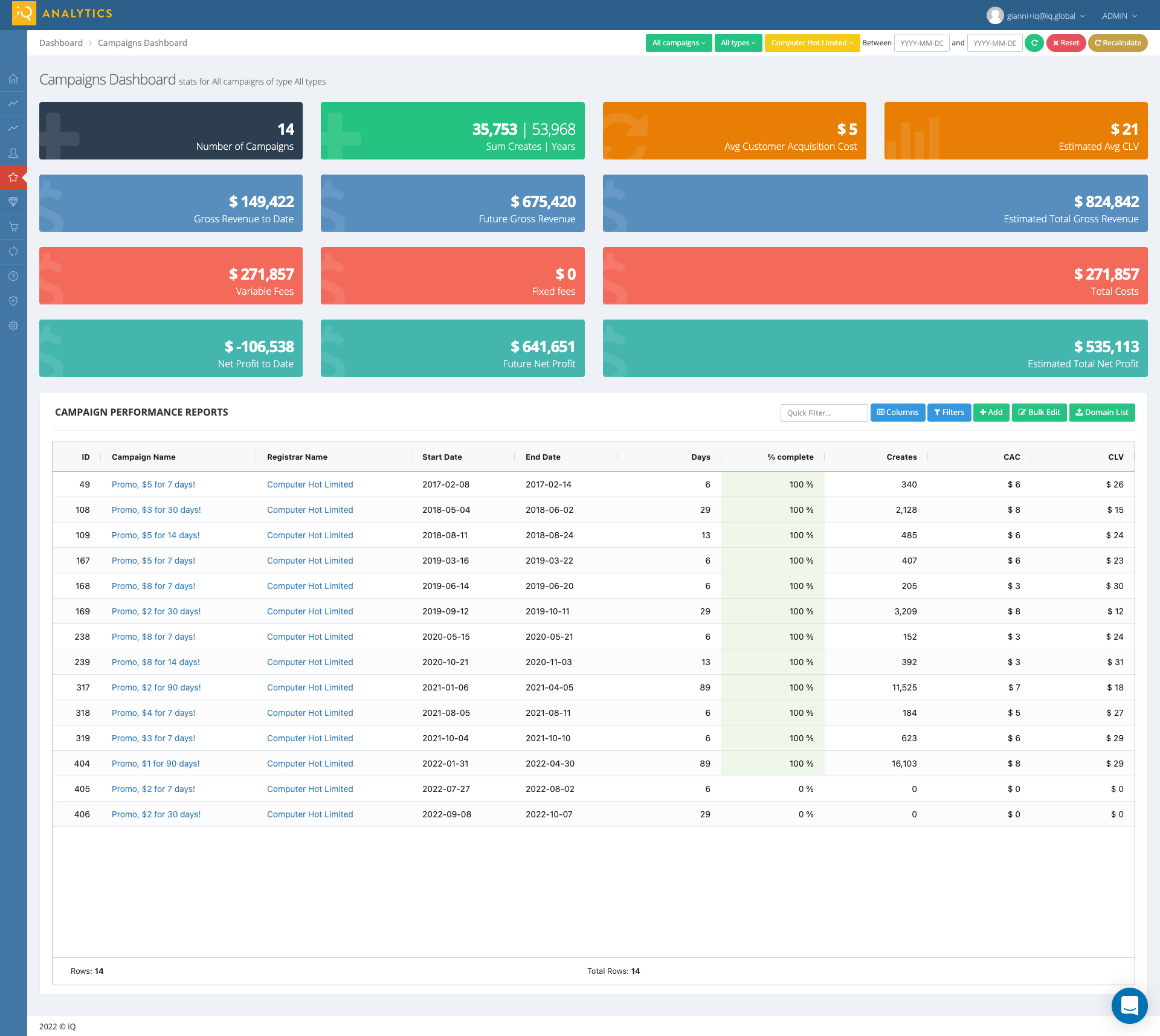Image resolution: width=1160 pixels, height=1036 pixels.
Task: Click the Gross Revenue to Date card
Action: (x=171, y=203)
